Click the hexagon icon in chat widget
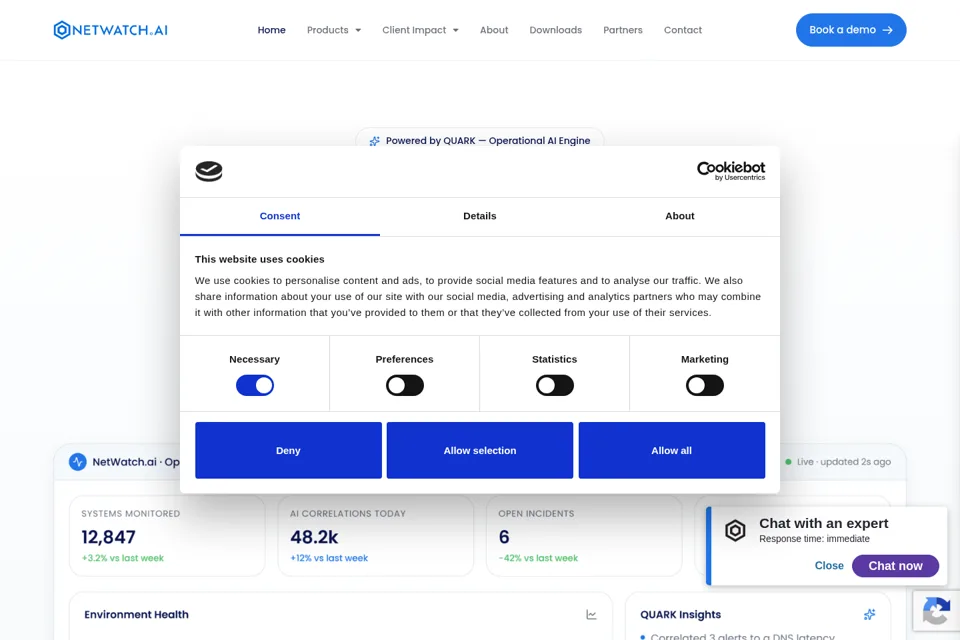The width and height of the screenshot is (960, 640). coord(735,530)
